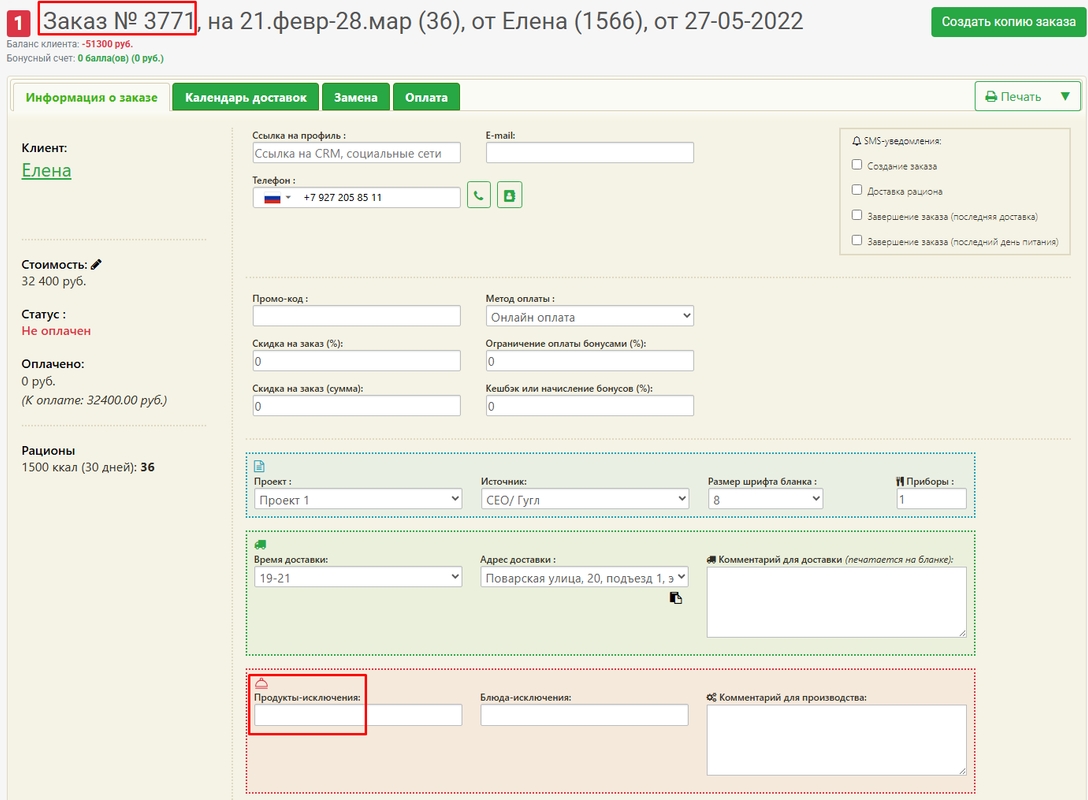Open the phone country flag selector
1088x800 pixels.
click(277, 198)
